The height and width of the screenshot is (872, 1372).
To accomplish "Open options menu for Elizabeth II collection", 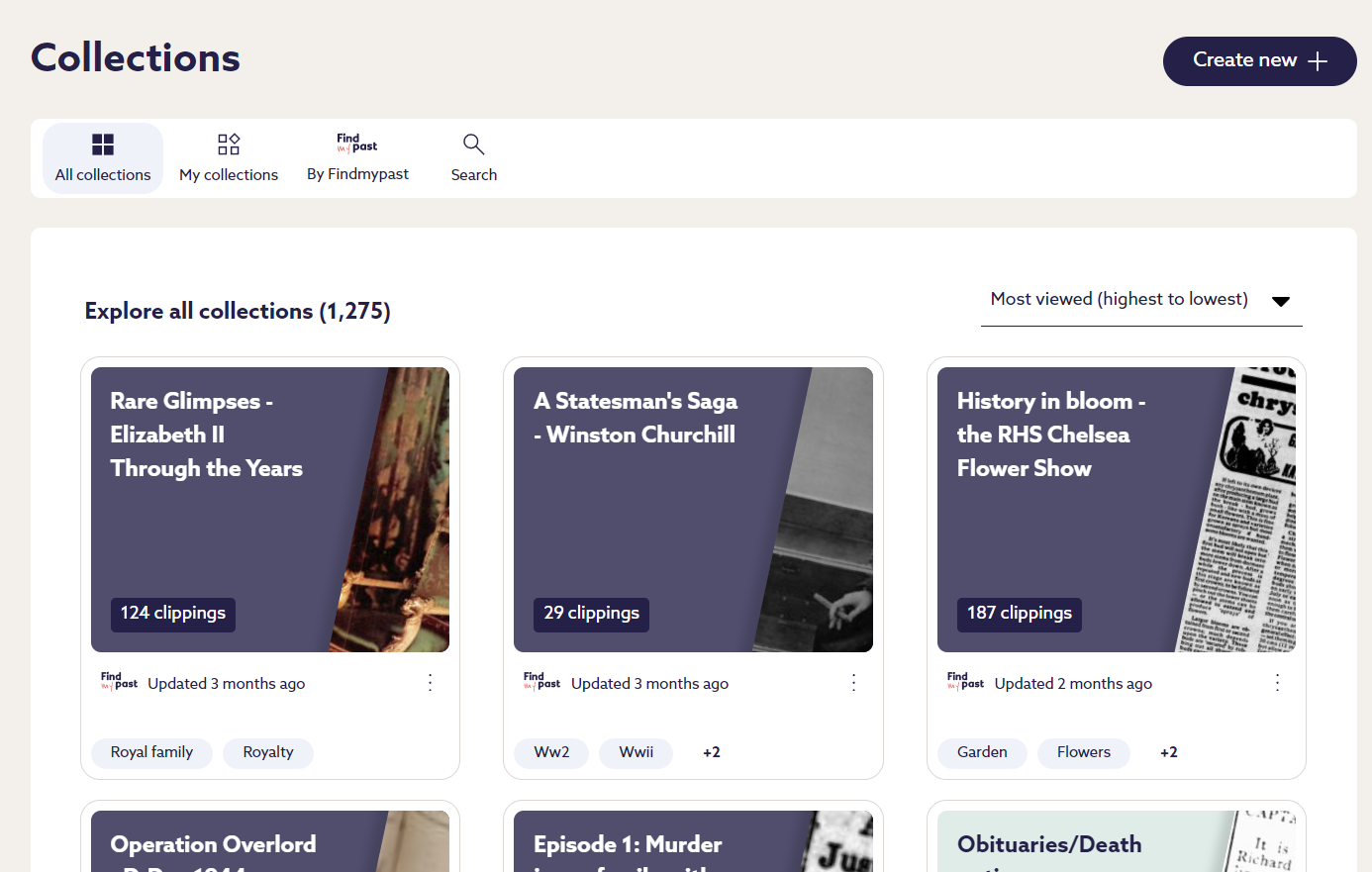I will point(431,683).
